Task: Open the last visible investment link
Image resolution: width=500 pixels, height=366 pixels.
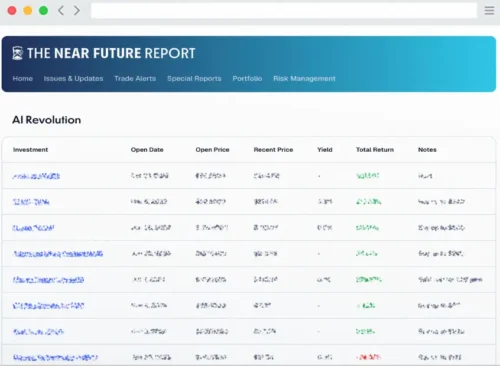Action: [55, 357]
